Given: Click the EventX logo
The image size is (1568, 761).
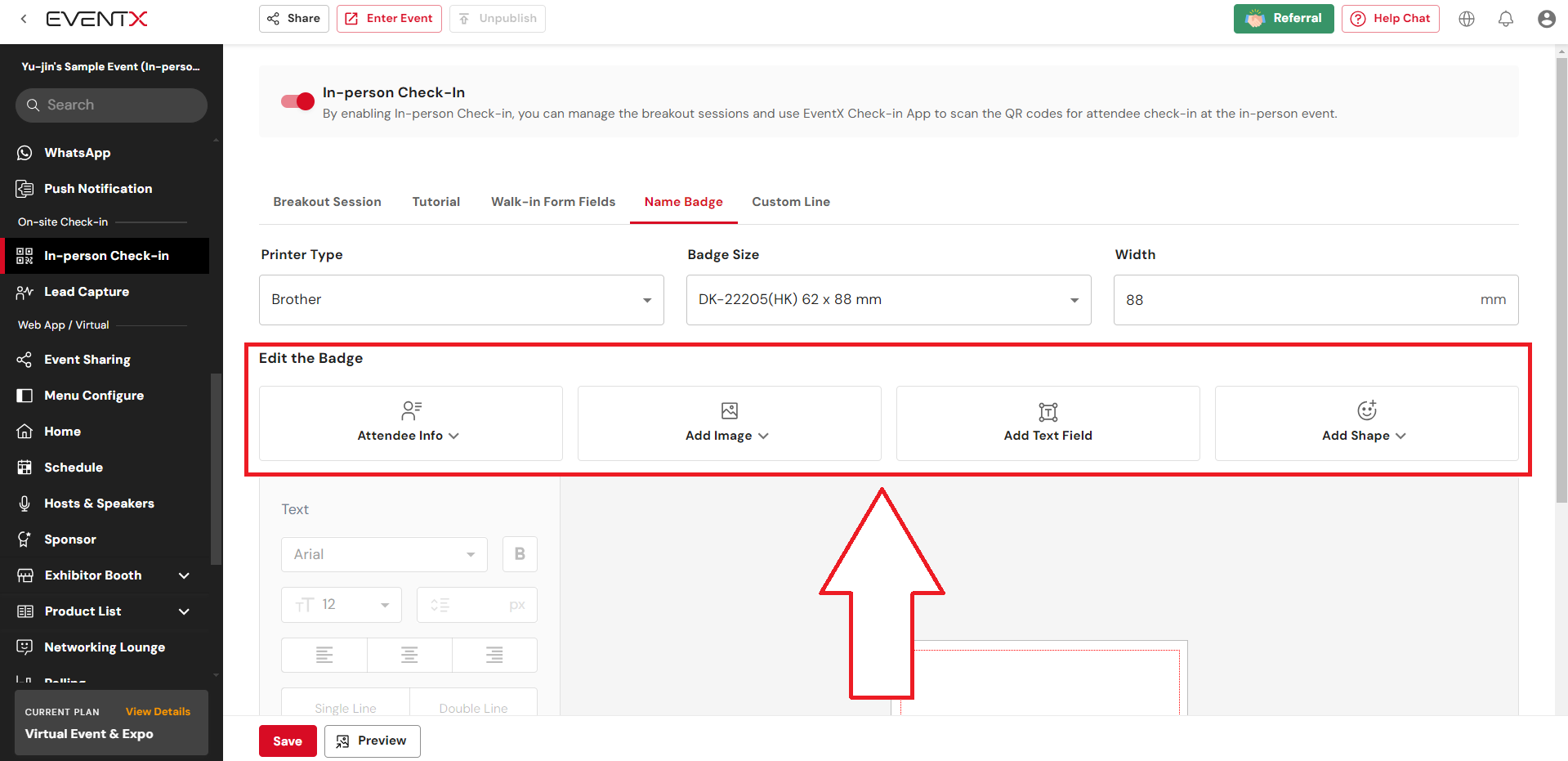Looking at the screenshot, I should (96, 19).
